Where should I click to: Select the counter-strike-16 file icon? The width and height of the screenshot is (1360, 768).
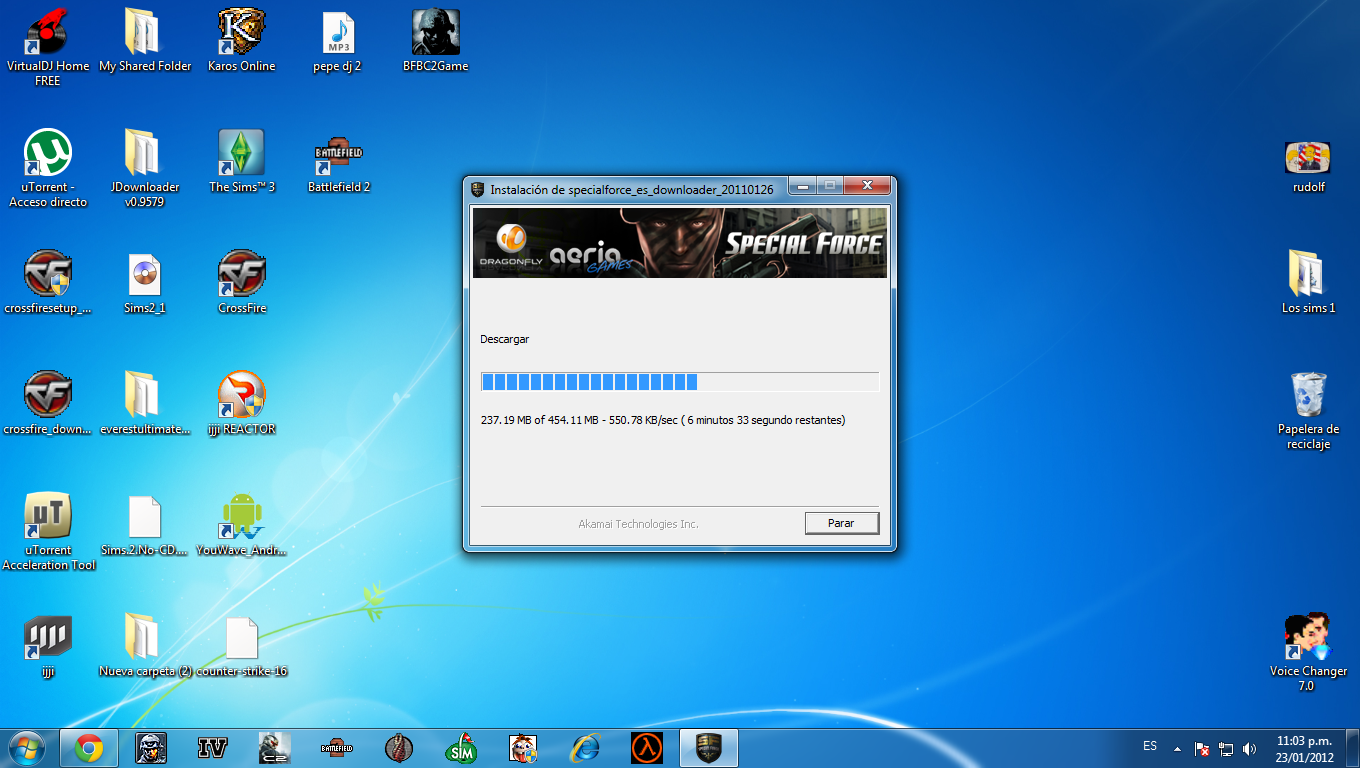242,646
